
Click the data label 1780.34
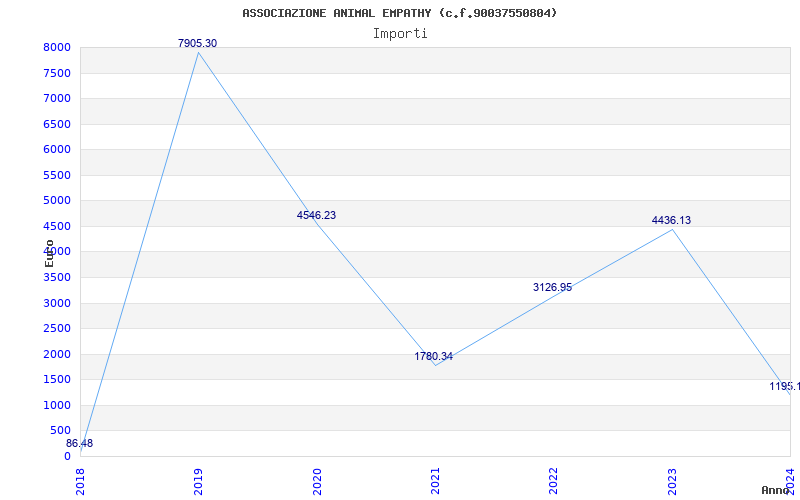434,356
